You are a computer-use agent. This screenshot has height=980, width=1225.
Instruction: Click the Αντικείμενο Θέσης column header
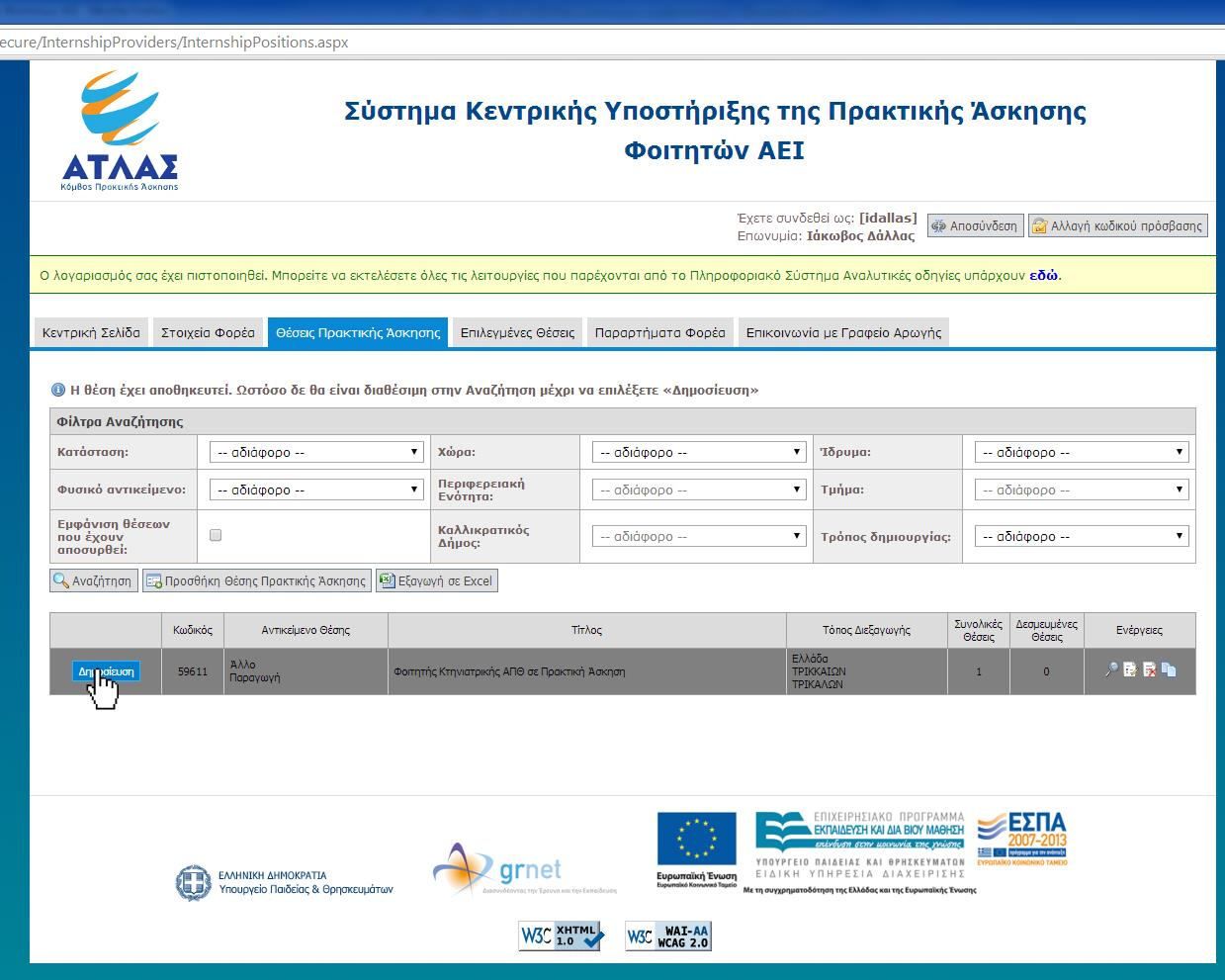[306, 630]
